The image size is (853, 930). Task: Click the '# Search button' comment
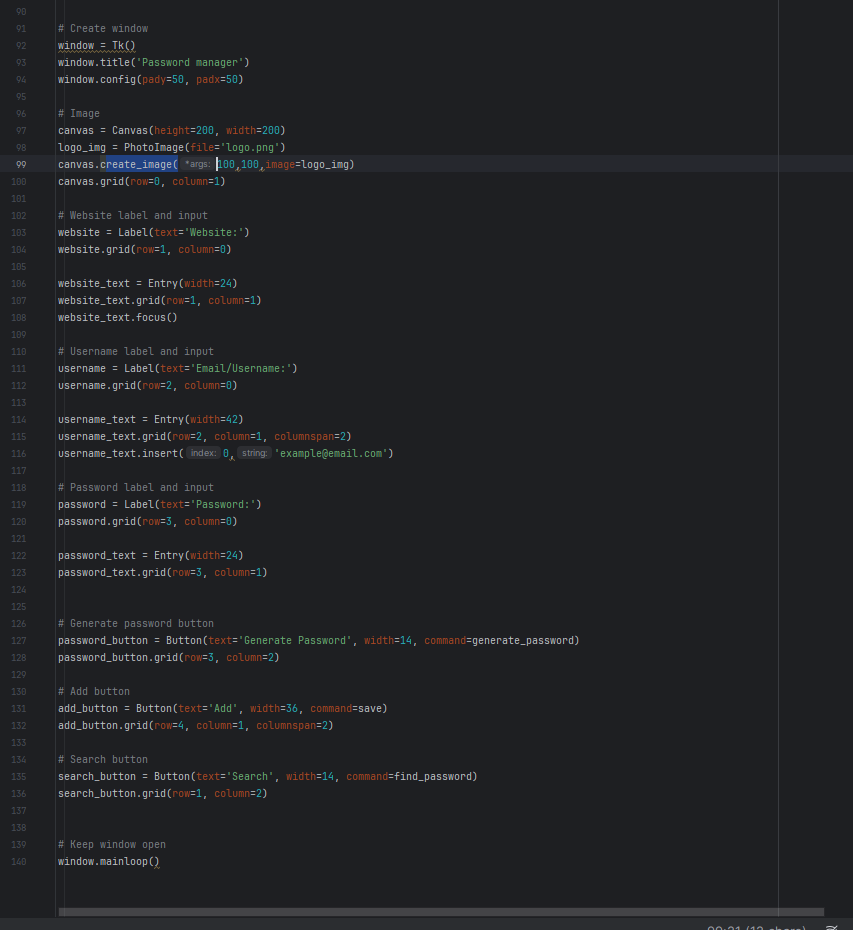point(102,759)
